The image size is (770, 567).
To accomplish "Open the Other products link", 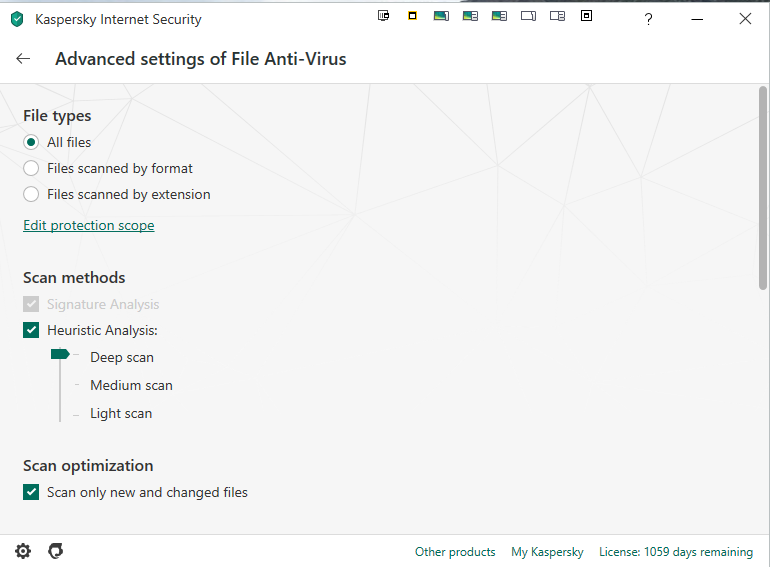I will click(x=455, y=552).
